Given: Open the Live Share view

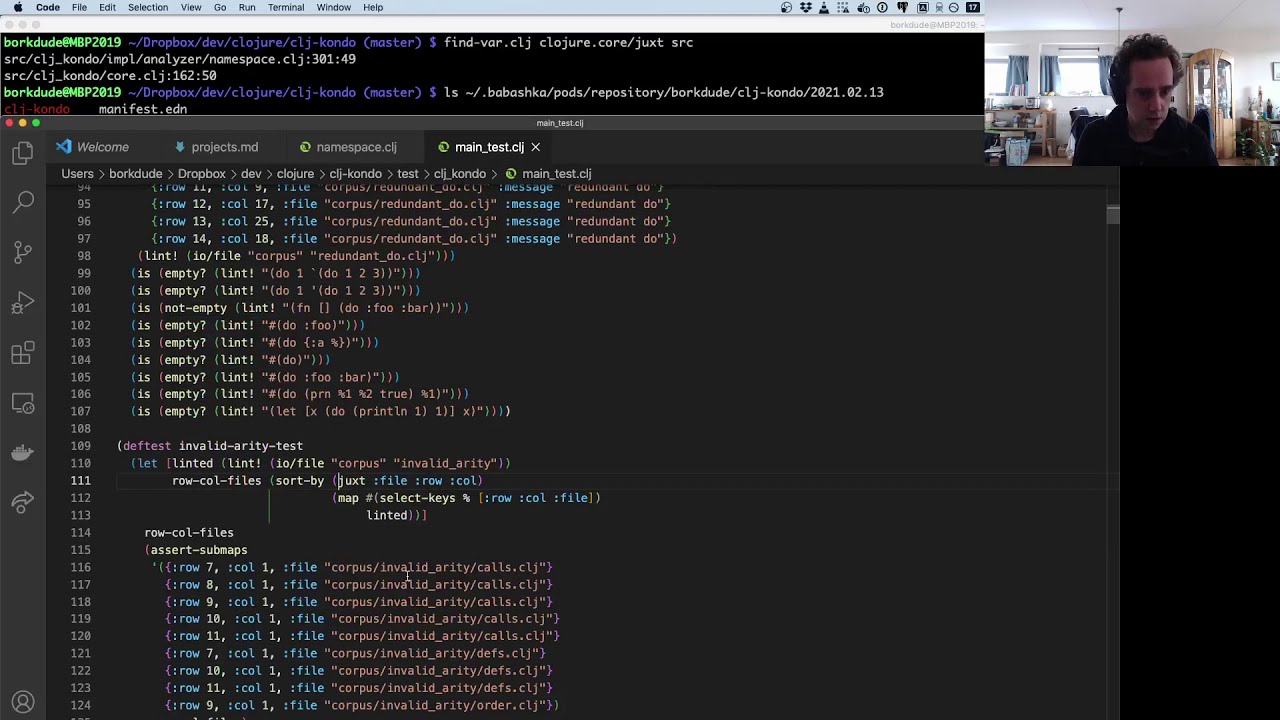Looking at the screenshot, I should 23,501.
